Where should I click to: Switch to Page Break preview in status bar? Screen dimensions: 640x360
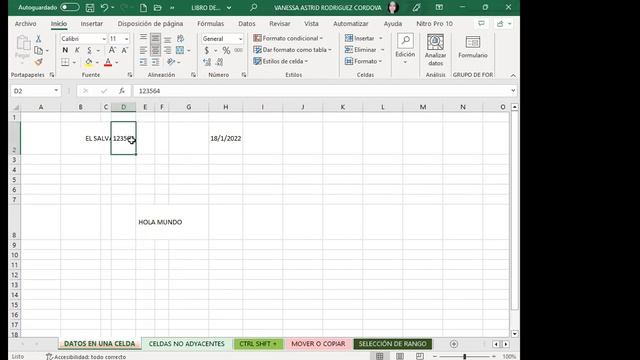[x=420, y=356]
